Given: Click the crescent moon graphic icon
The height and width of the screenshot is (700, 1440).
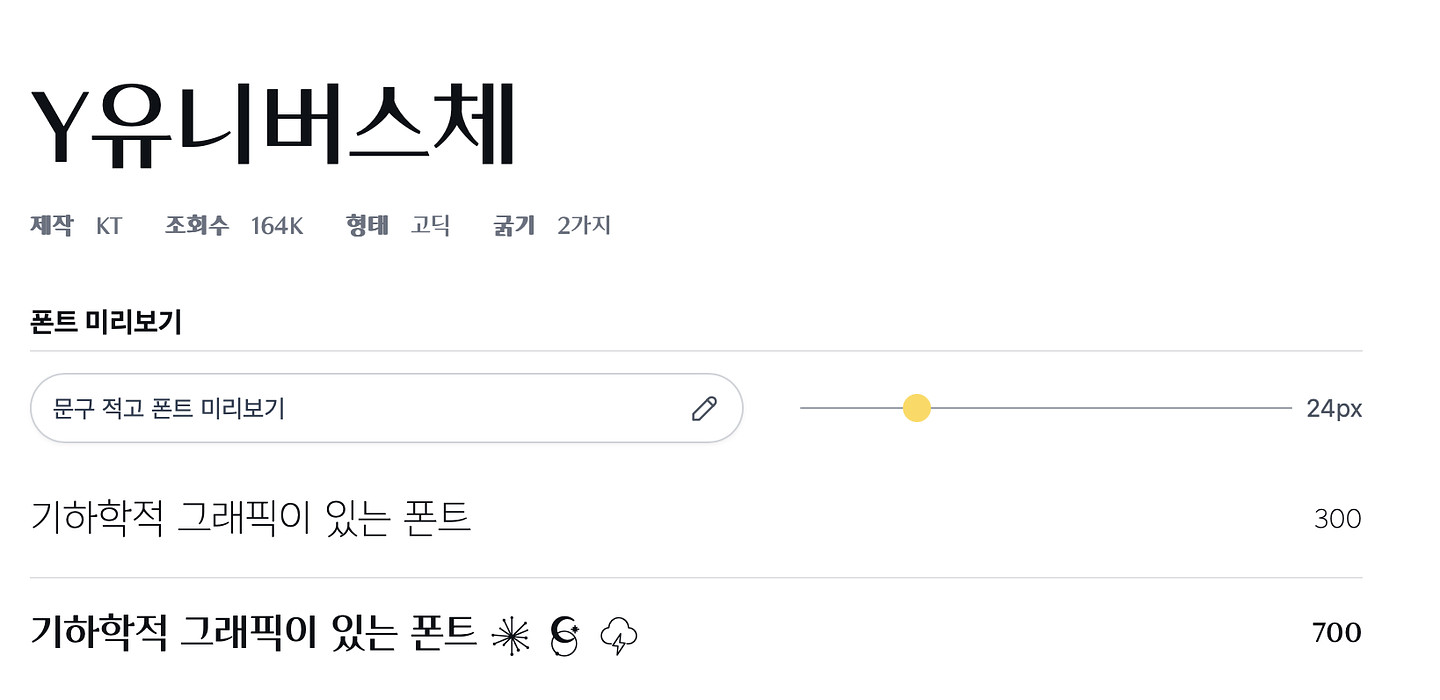Looking at the screenshot, I should tap(565, 635).
